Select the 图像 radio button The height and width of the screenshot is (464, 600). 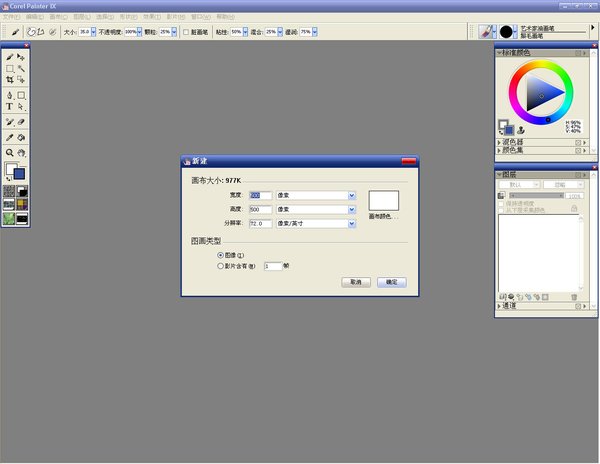coord(220,255)
